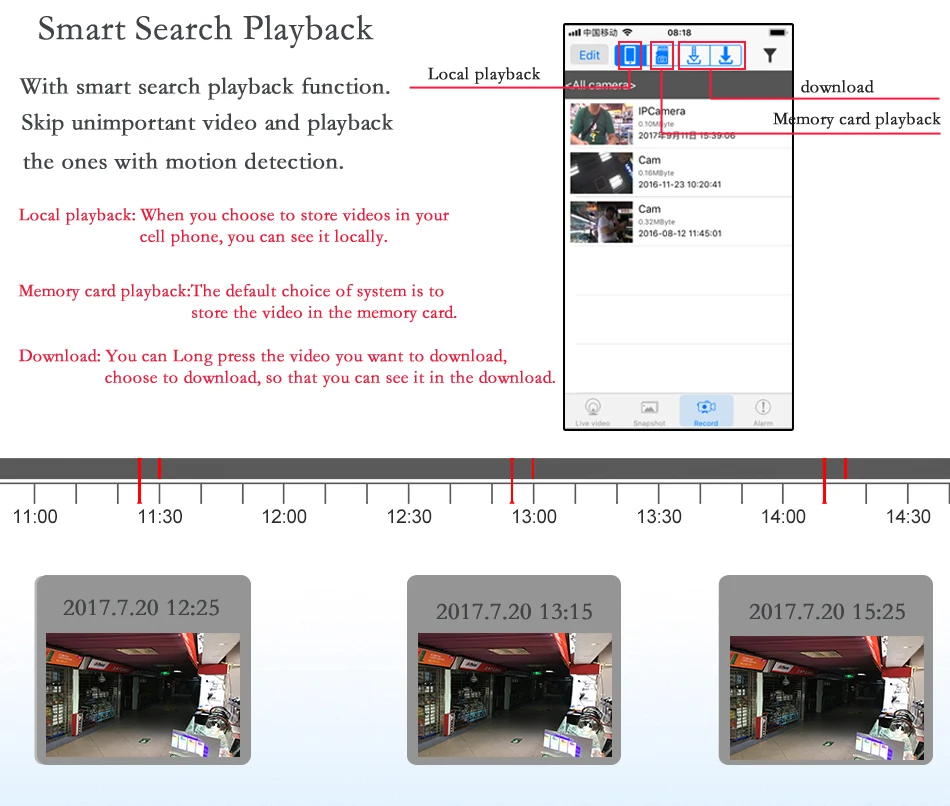The width and height of the screenshot is (950, 806).
Task: Click the 14:00 timeline label
Action: pos(783,517)
